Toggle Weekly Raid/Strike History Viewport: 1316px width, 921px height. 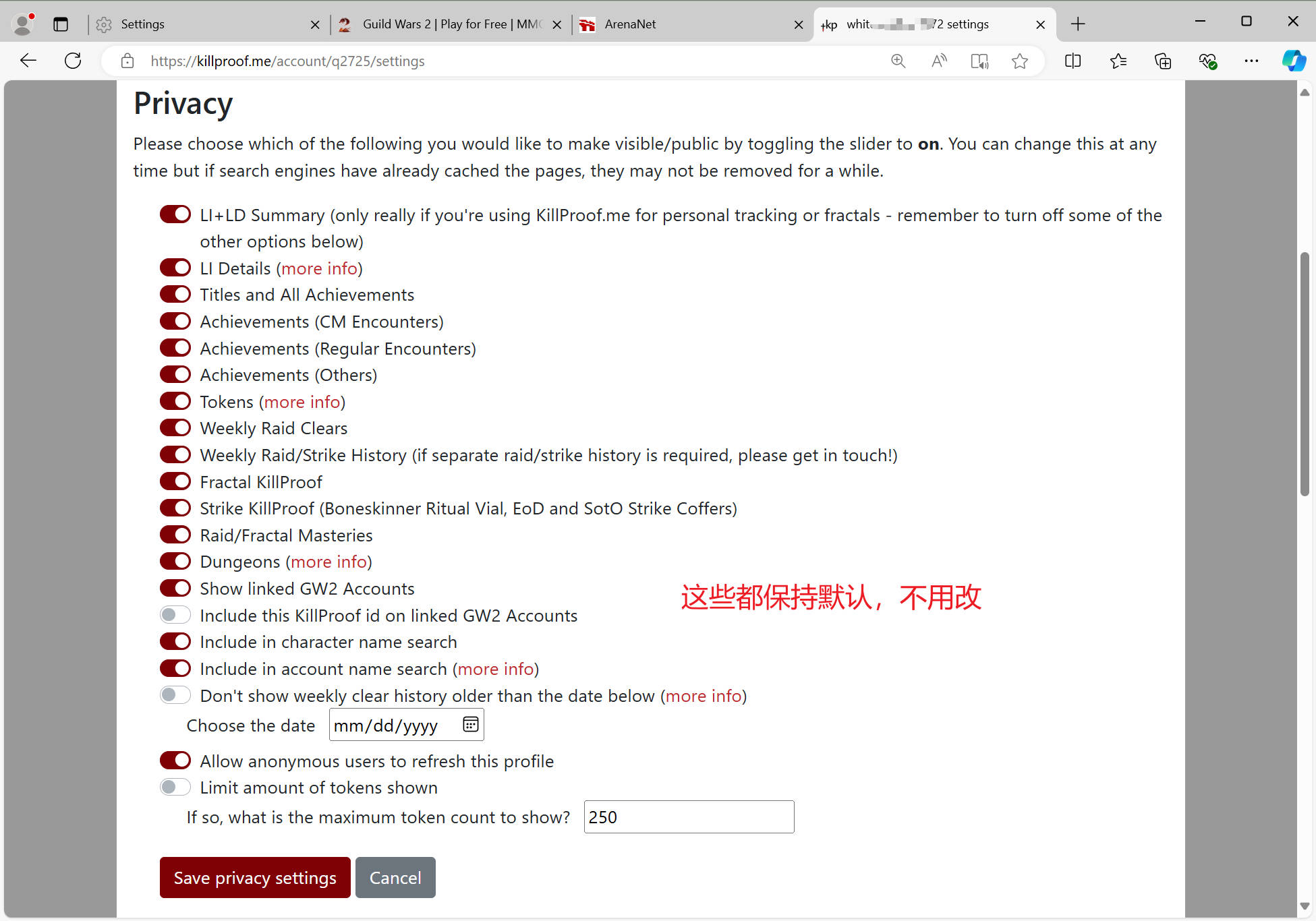click(x=175, y=454)
